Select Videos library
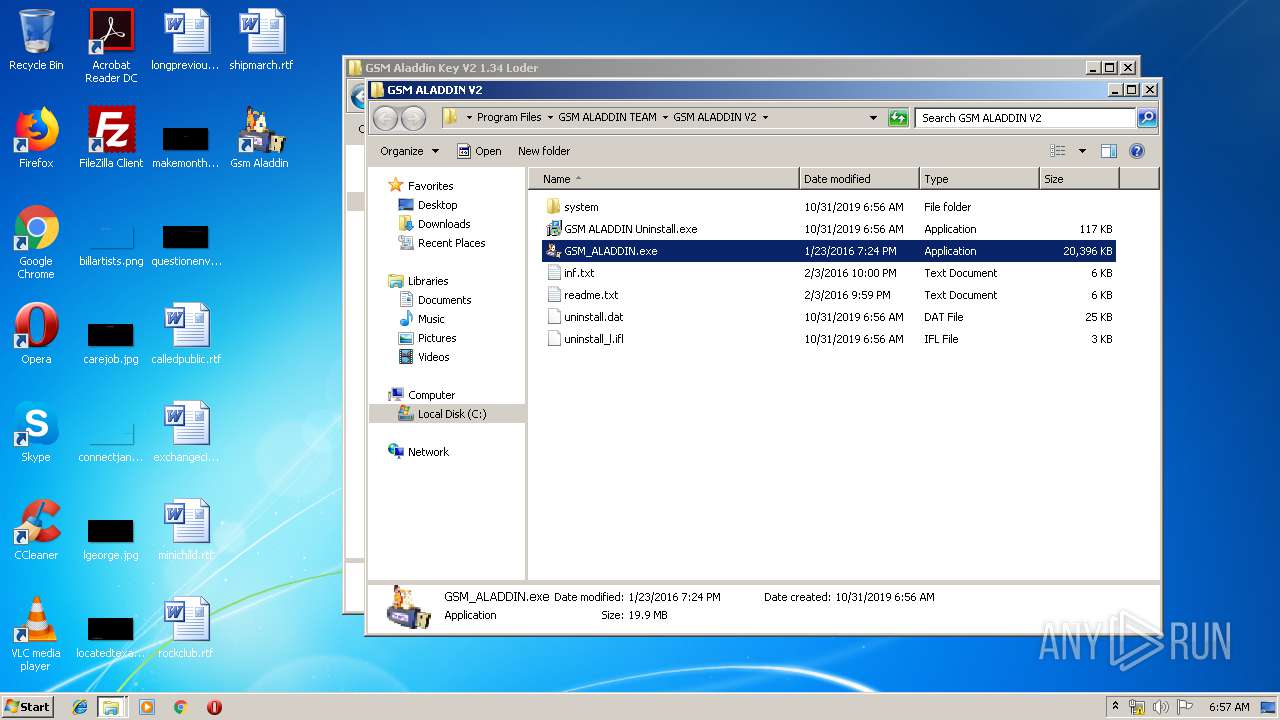1280x720 pixels. [x=424, y=356]
